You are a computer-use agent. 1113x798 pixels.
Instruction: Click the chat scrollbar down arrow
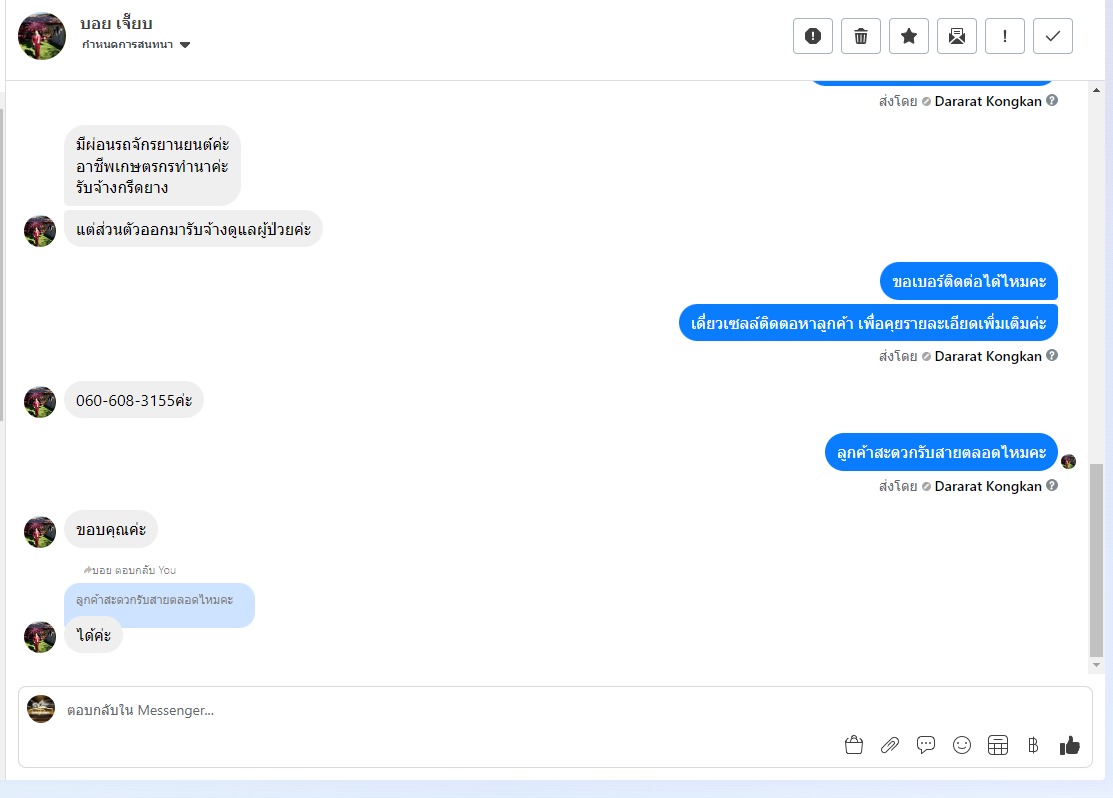pyautogui.click(x=1097, y=665)
